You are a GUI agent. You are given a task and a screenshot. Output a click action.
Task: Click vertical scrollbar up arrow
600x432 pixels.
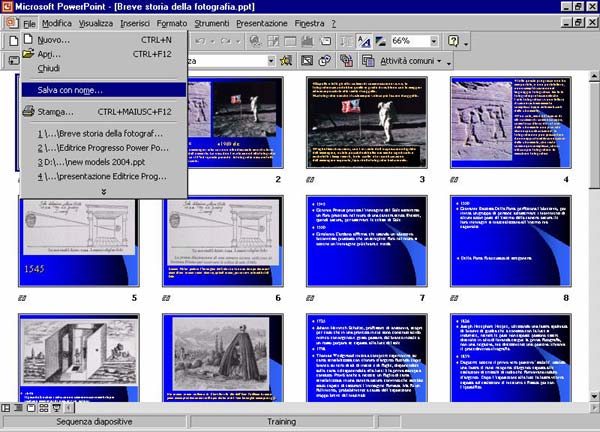pyautogui.click(x=594, y=77)
